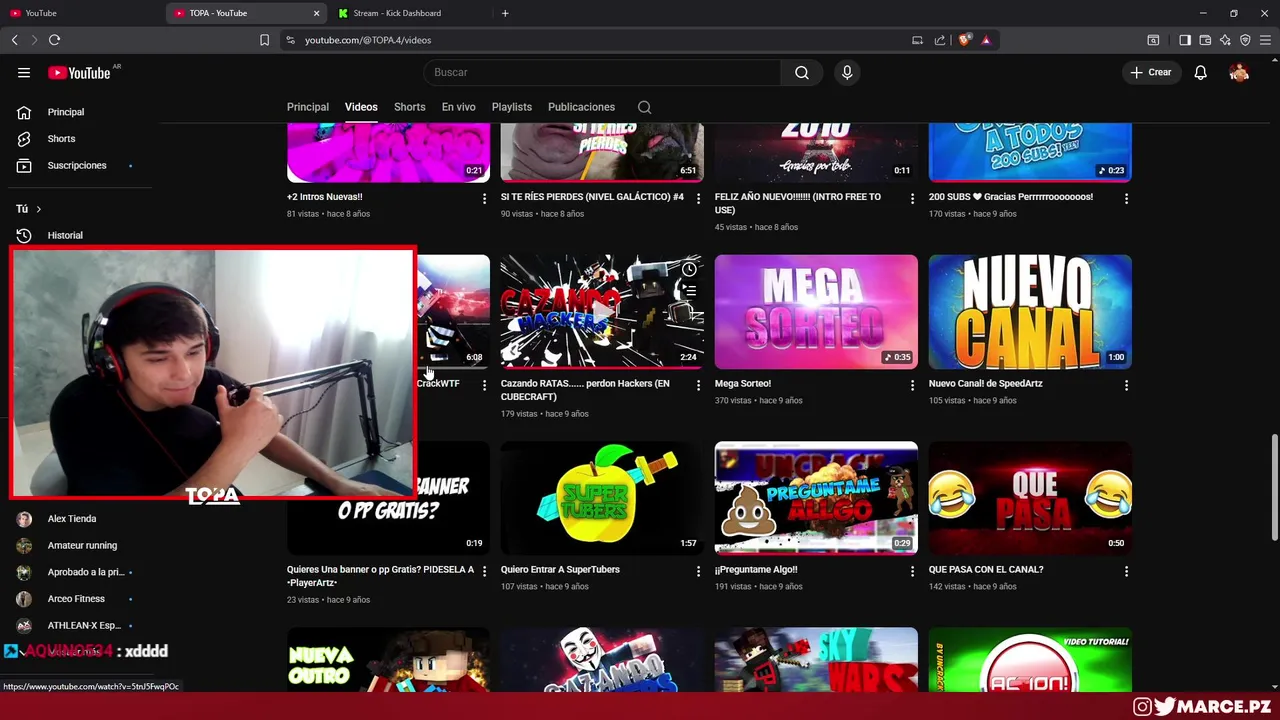Open the notifications bell
Viewport: 1280px width, 720px height.
pyautogui.click(x=1201, y=72)
